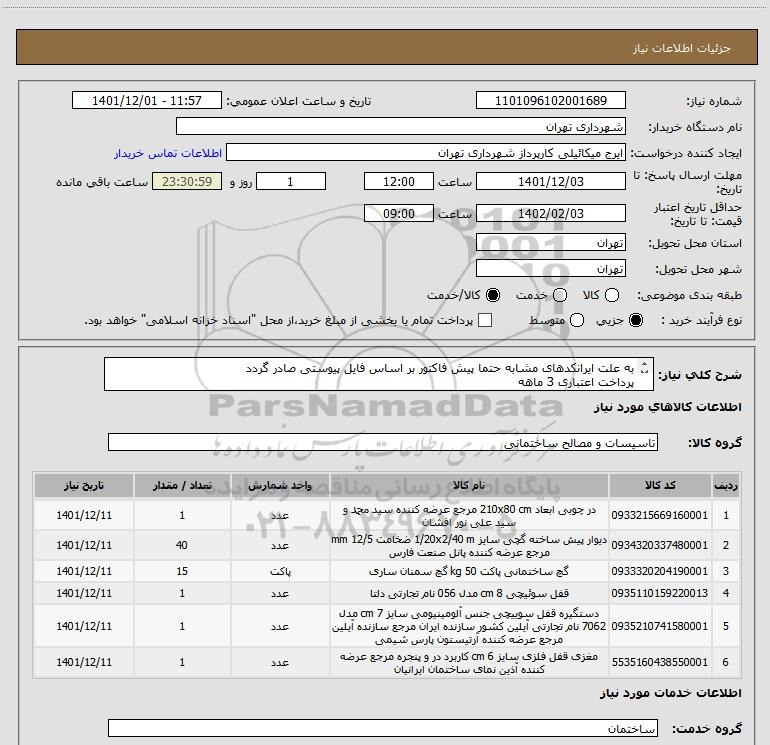Select the جزیی purchase type radio

pyautogui.click(x=635, y=320)
